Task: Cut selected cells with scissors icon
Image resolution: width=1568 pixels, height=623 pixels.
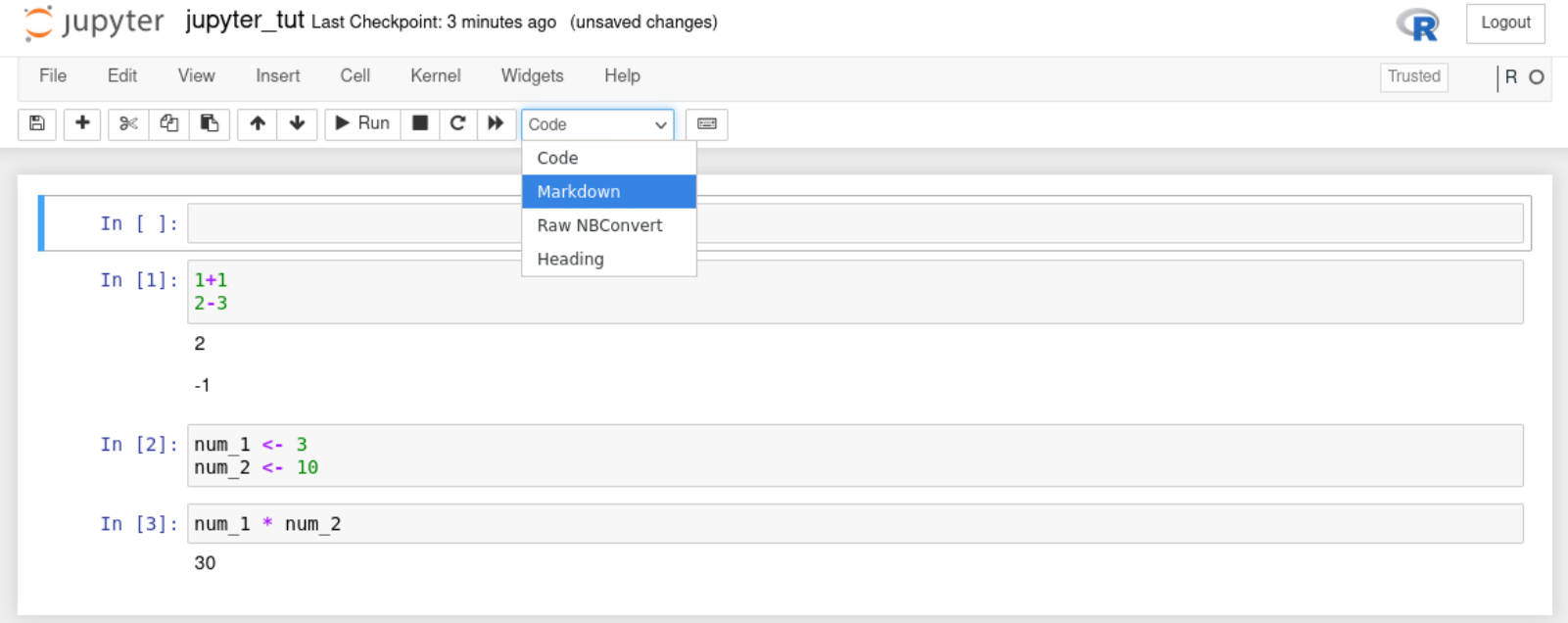Action: point(128,123)
